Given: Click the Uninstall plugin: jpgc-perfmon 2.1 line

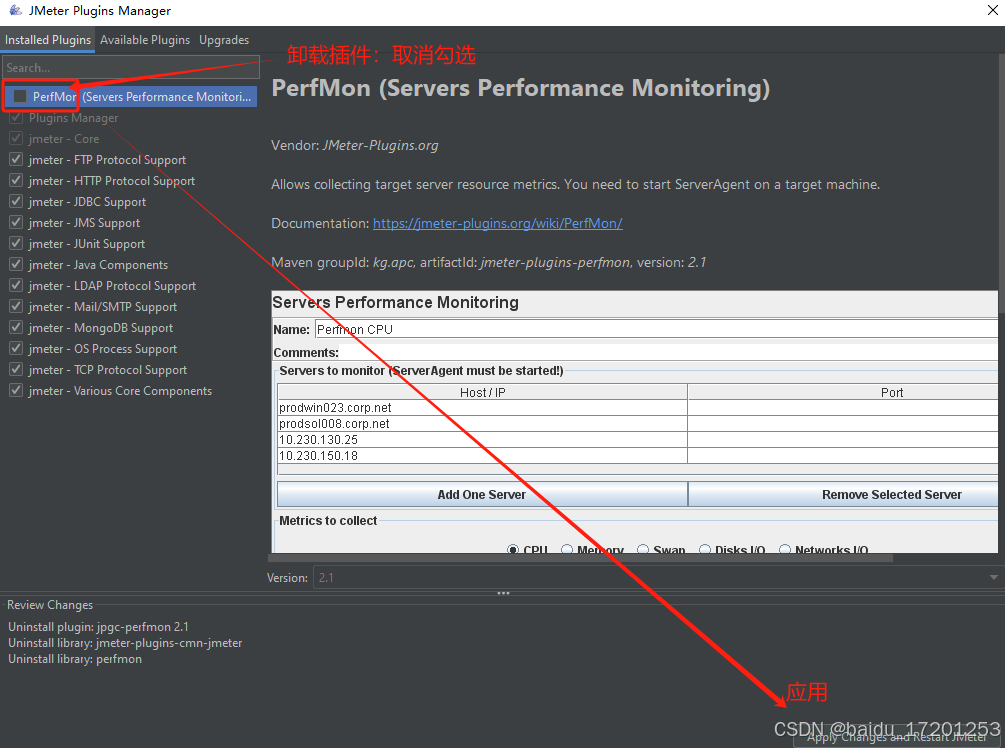Looking at the screenshot, I should (x=98, y=627).
